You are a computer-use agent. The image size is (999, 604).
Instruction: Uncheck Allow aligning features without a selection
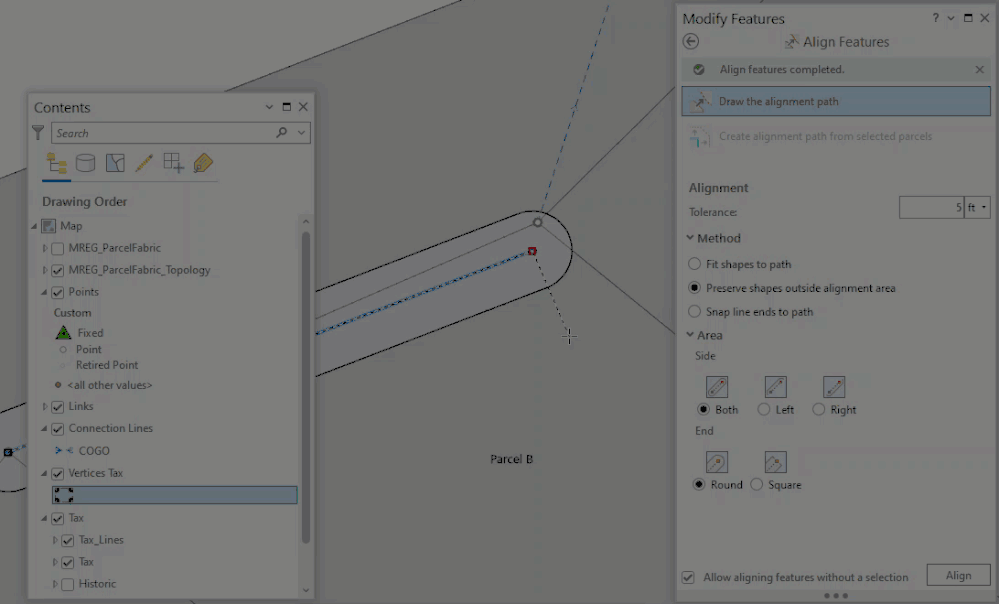[x=687, y=576]
